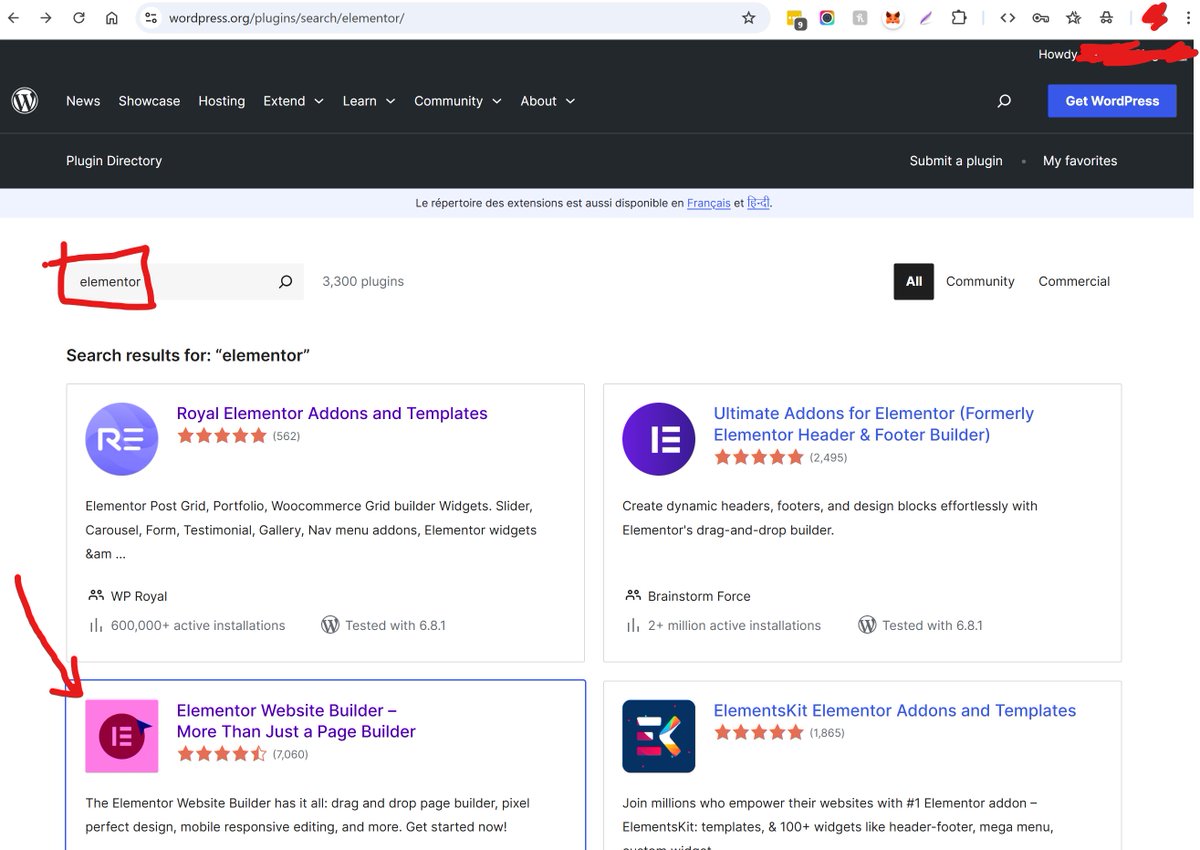This screenshot has height=850, width=1200.
Task: Switch directory to Hindi (हिन्दी)
Action: tap(759, 203)
